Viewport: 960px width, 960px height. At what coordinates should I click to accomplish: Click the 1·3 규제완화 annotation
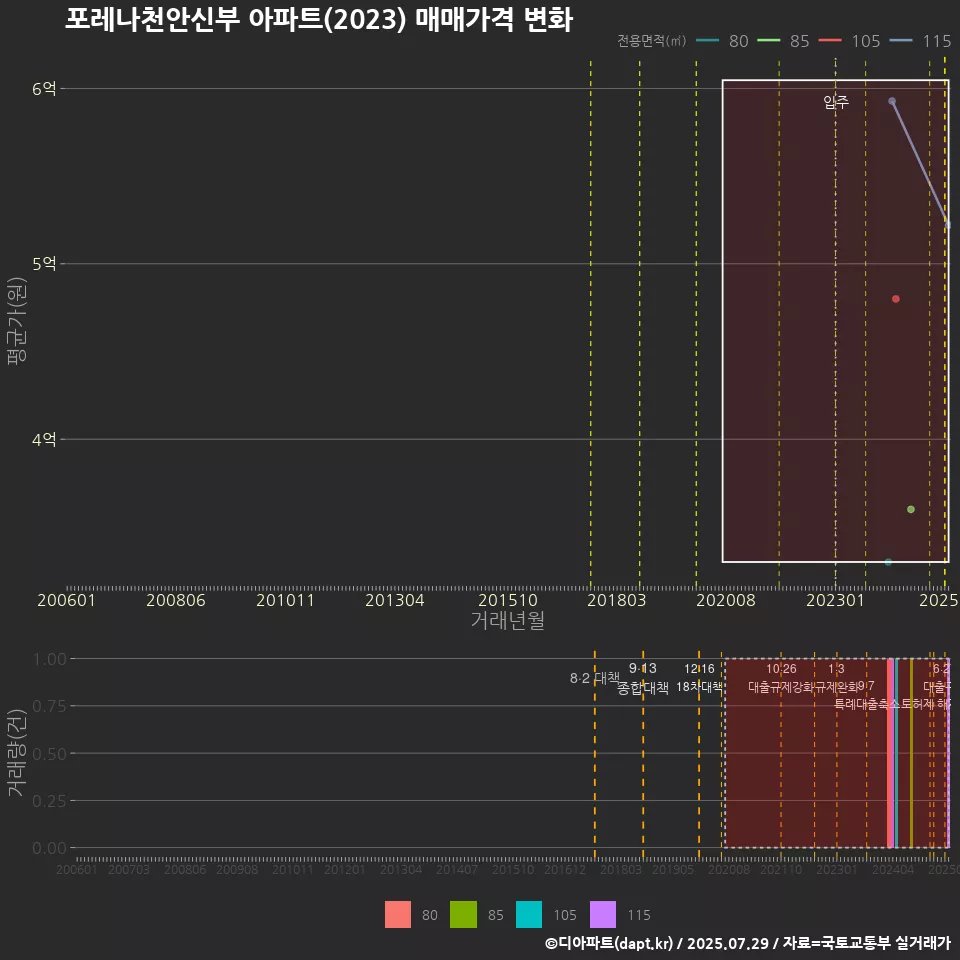point(836,678)
